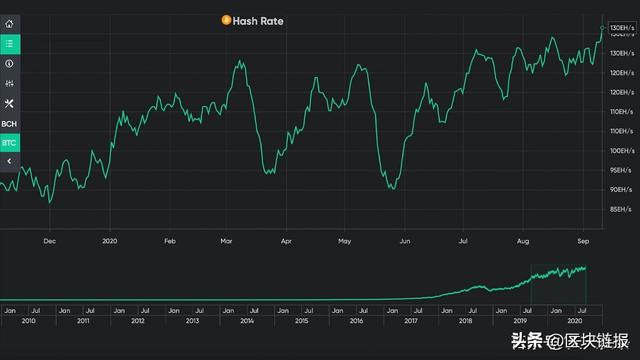The width and height of the screenshot is (640, 360).
Task: Click the 2020 label on main x-axis
Action: click(109, 241)
